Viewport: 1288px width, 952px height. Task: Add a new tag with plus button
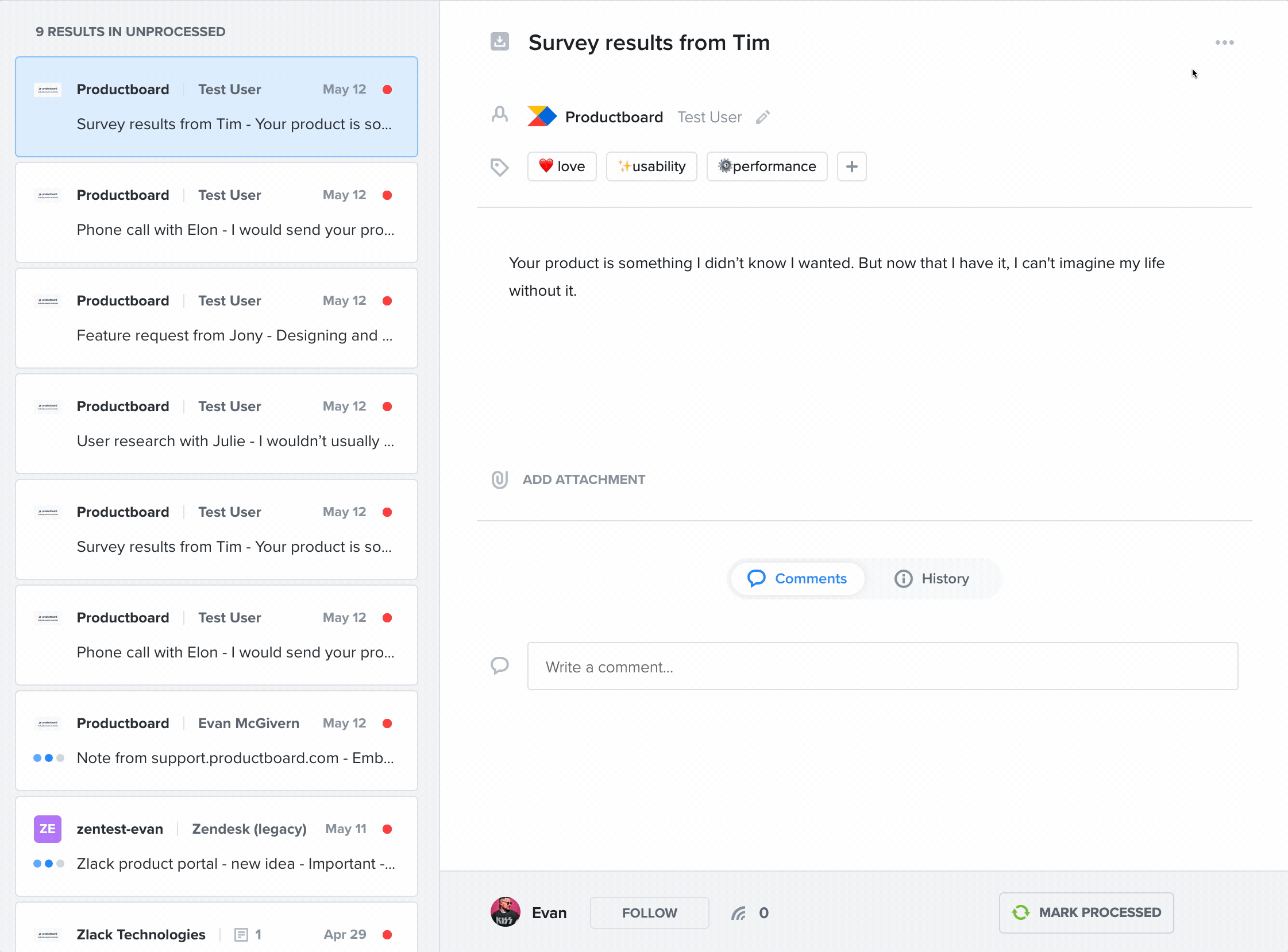(x=851, y=167)
